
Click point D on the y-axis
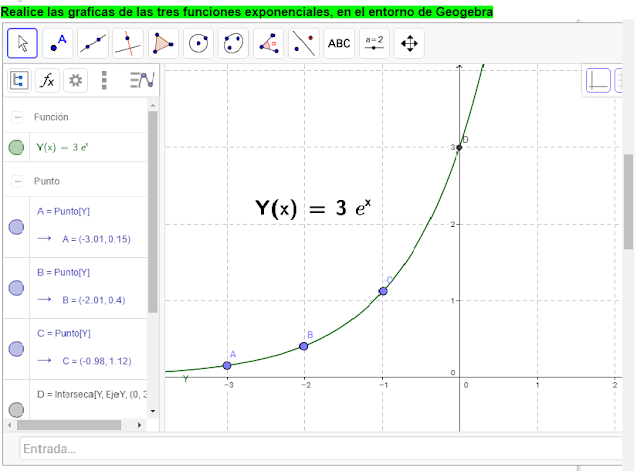[x=459, y=147]
